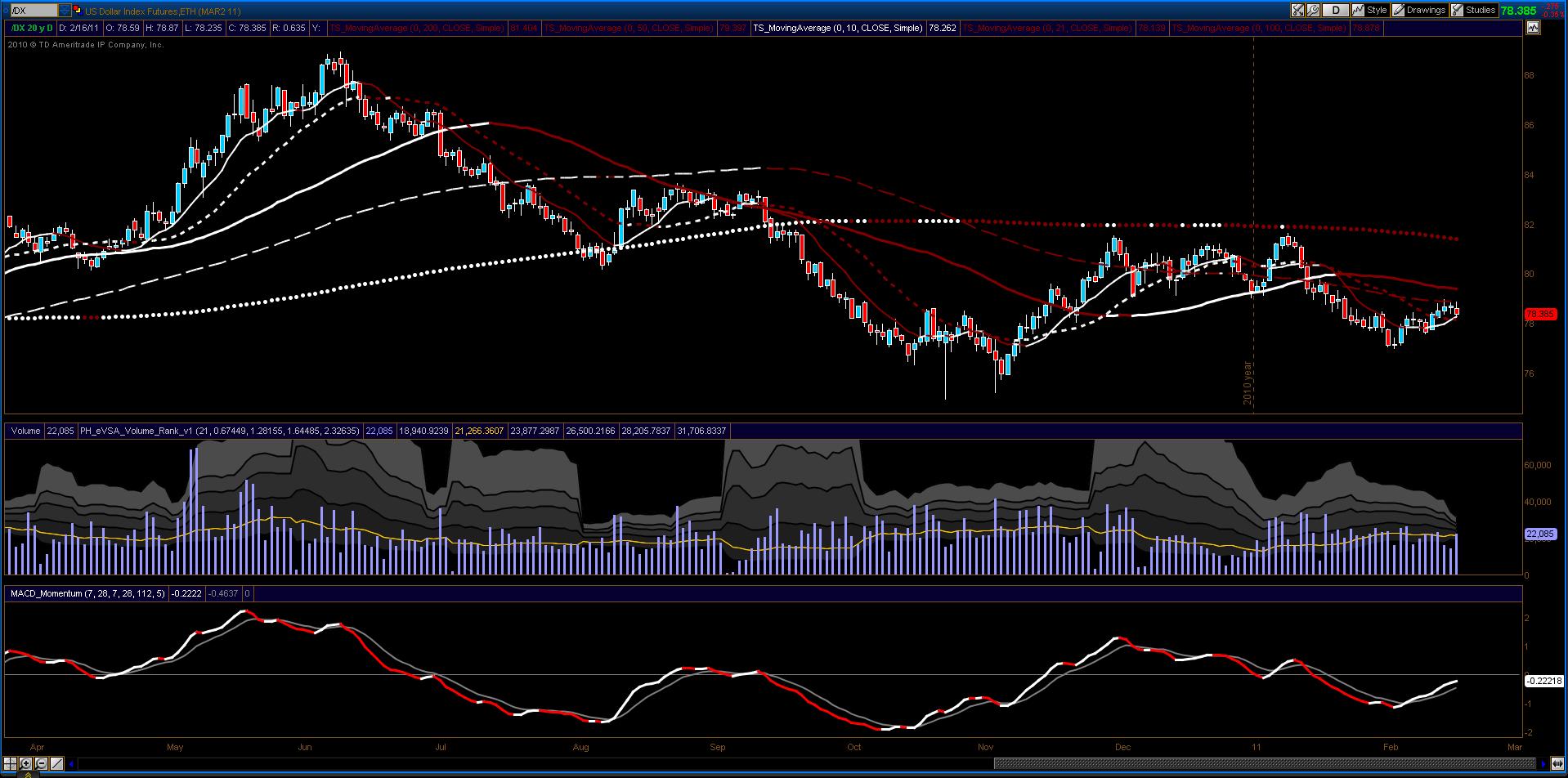The image size is (1568, 778).
Task: Click the volume rank value 26,500.2166
Action: [590, 431]
